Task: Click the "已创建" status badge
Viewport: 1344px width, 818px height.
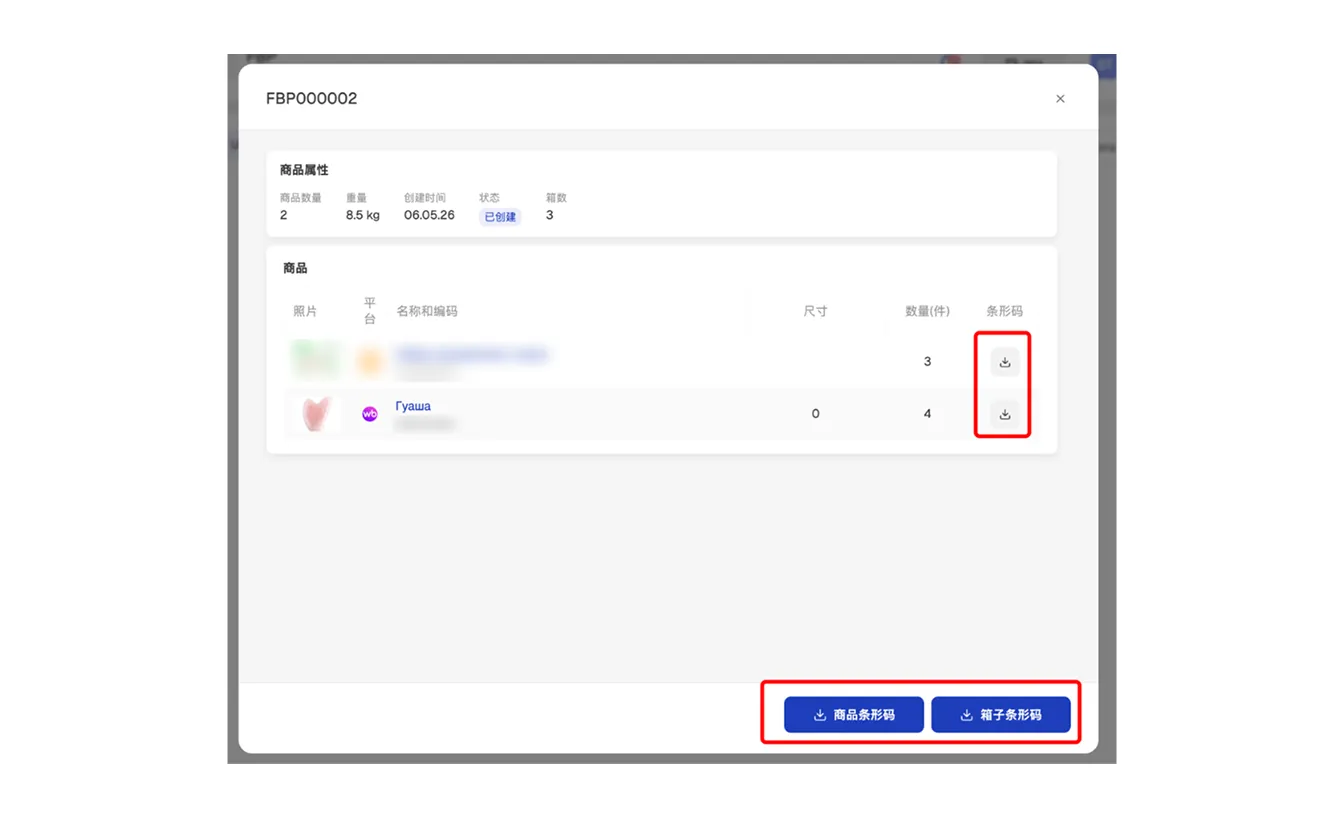Action: coord(500,216)
